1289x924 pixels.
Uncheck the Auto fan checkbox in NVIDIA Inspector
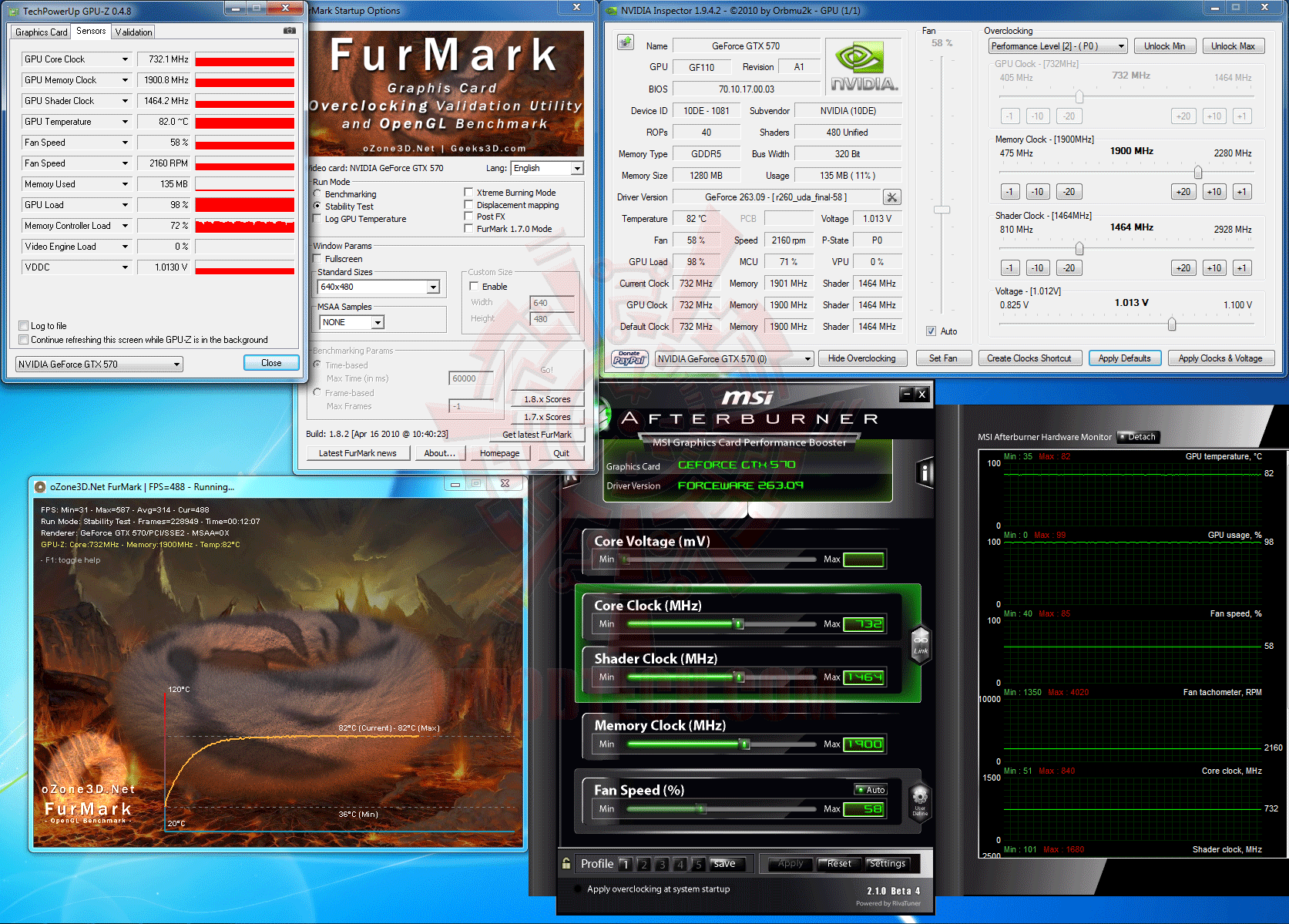coord(931,331)
